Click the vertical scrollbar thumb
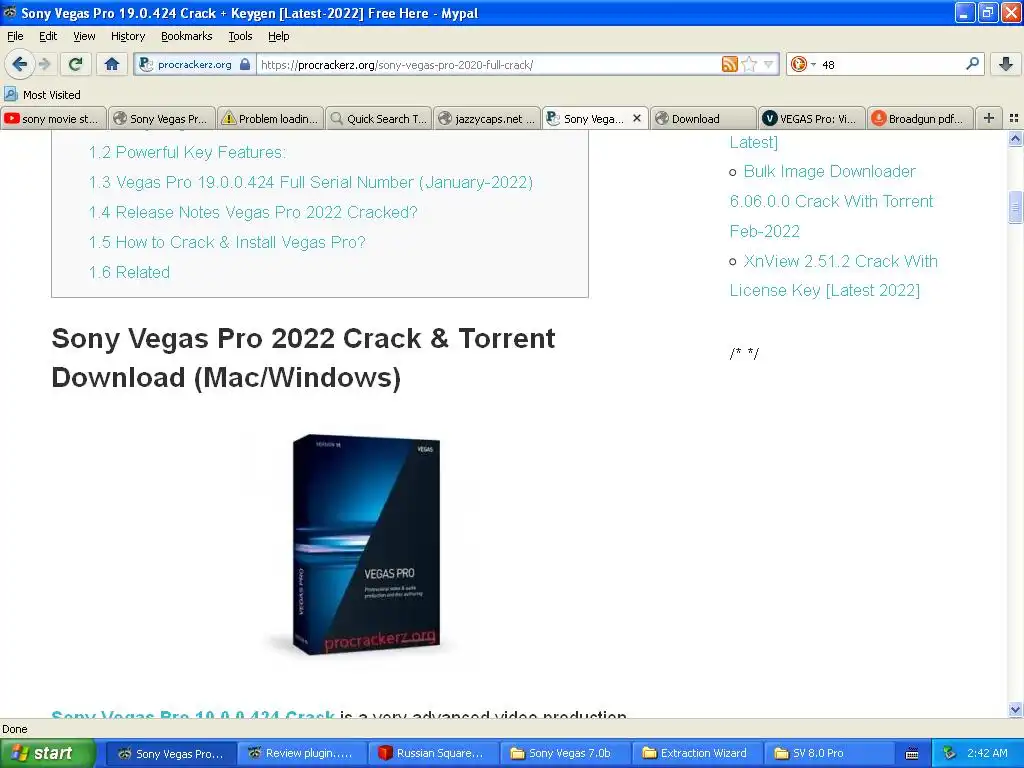The width and height of the screenshot is (1024, 768). [1015, 208]
